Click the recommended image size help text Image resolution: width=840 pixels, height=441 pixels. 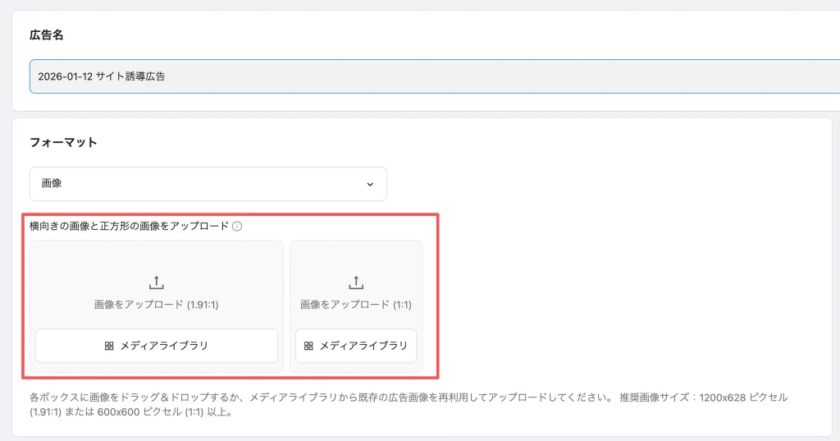point(408,404)
